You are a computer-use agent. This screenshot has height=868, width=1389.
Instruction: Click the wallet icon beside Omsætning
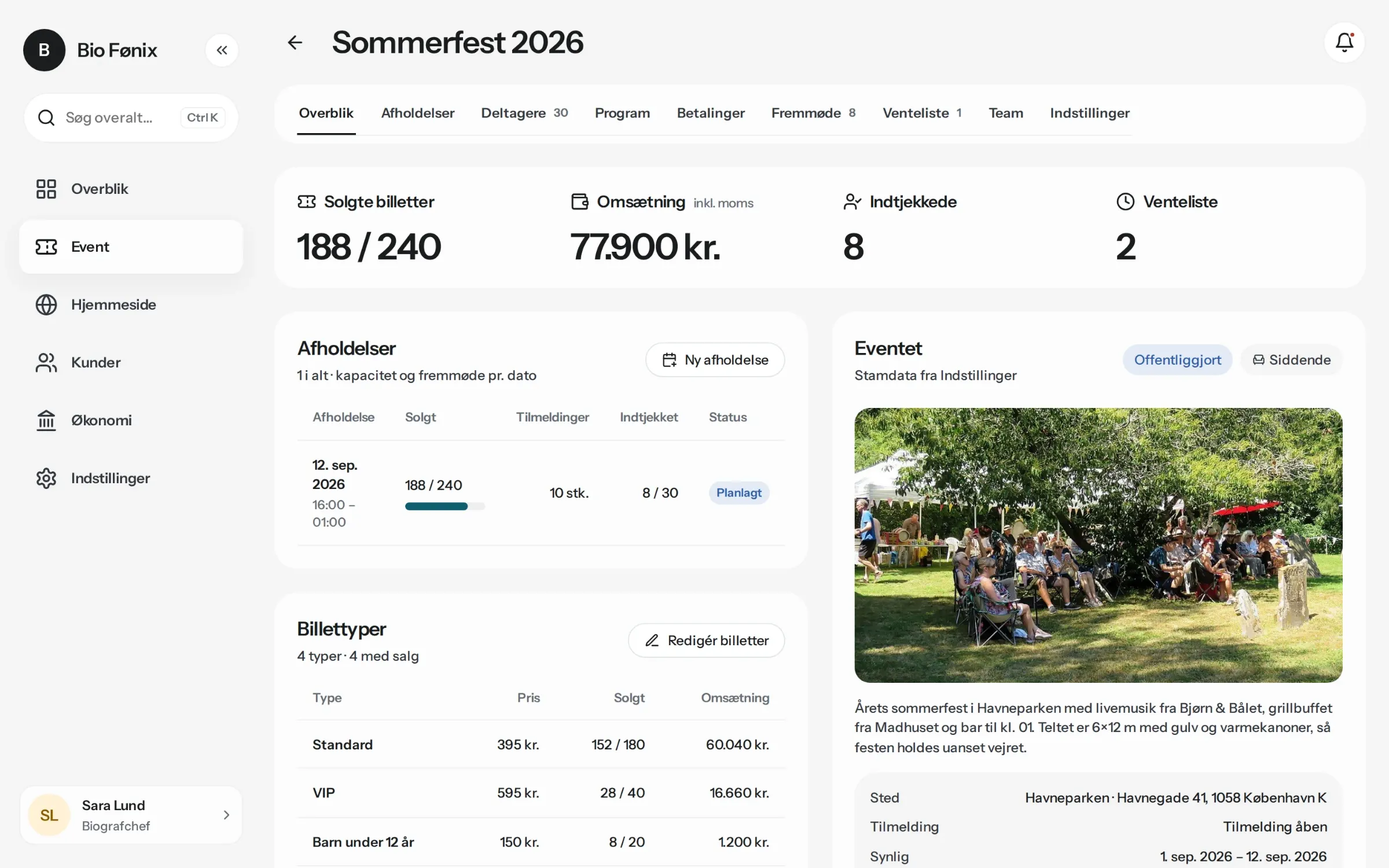coord(580,201)
